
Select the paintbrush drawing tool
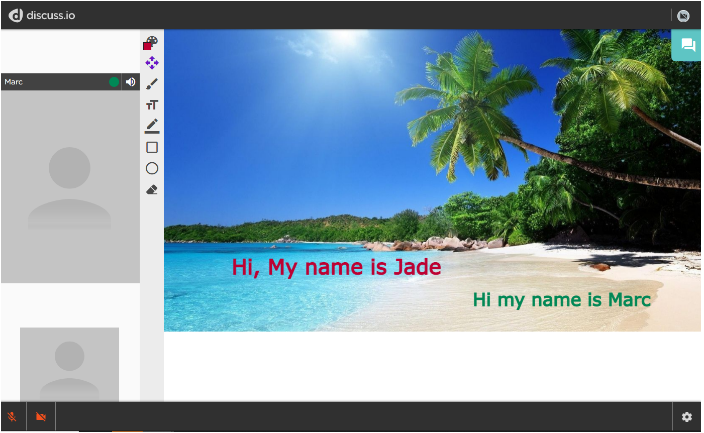152,84
